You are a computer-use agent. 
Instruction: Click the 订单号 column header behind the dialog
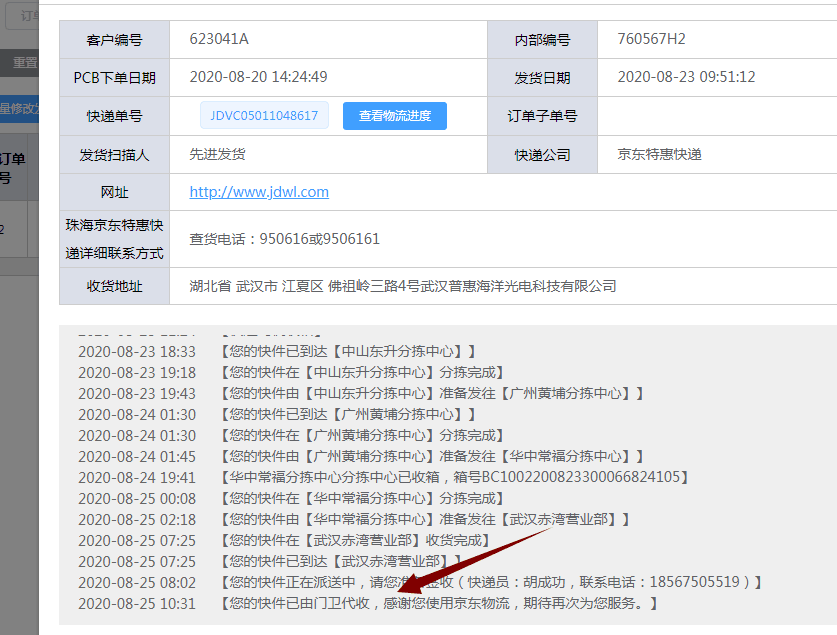click(x=12, y=168)
